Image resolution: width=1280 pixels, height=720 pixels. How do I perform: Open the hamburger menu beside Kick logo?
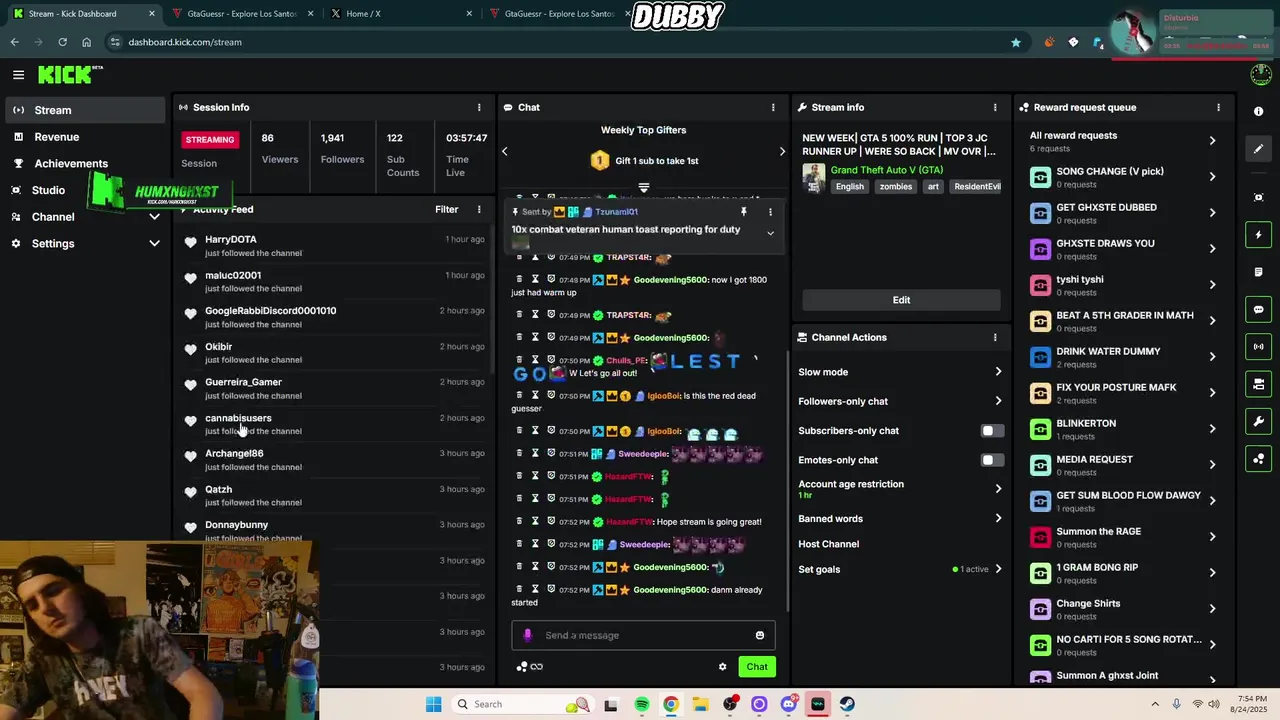(18, 74)
